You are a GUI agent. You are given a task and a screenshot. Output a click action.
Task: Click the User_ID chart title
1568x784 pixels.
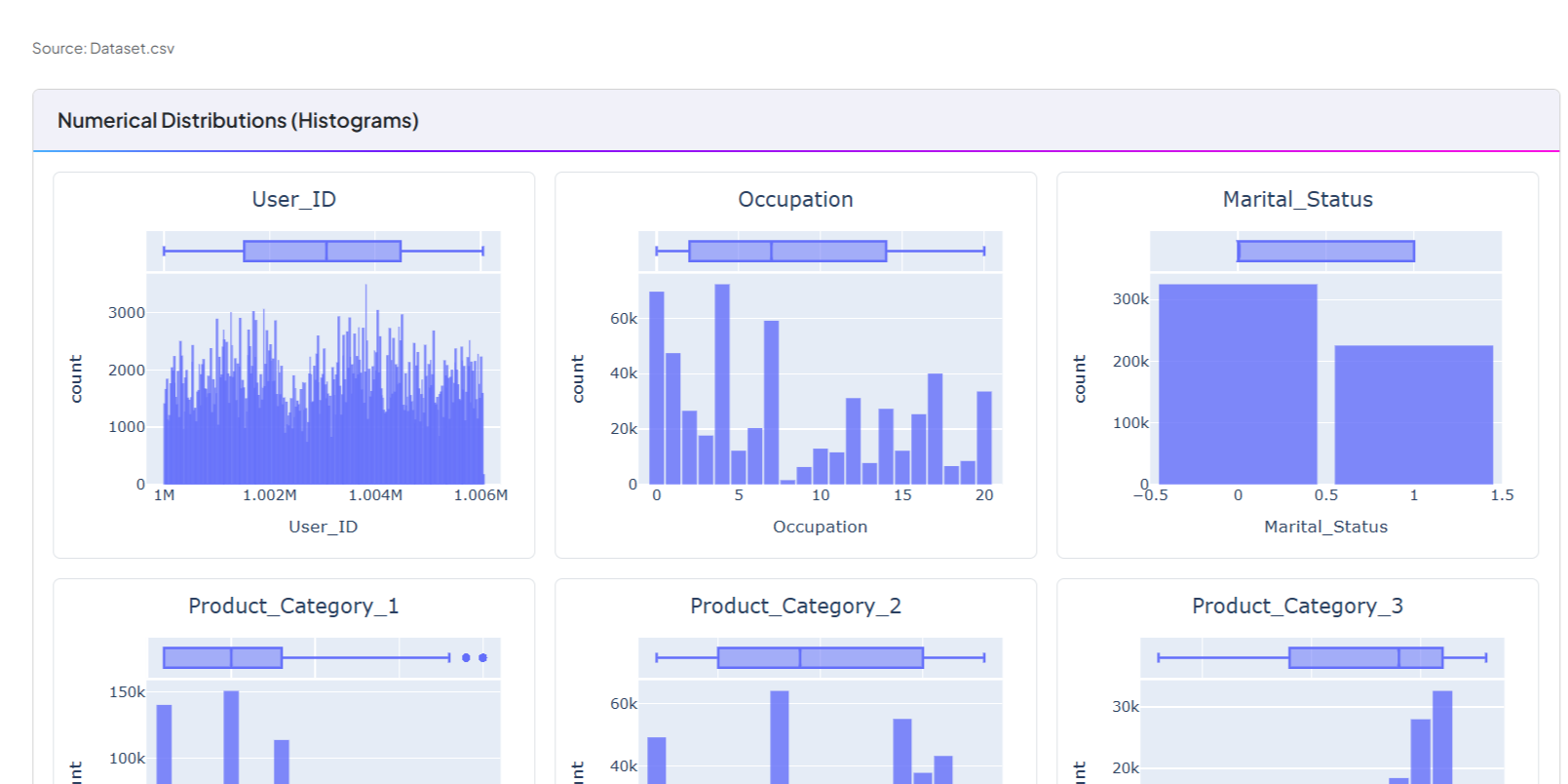pyautogui.click(x=293, y=199)
